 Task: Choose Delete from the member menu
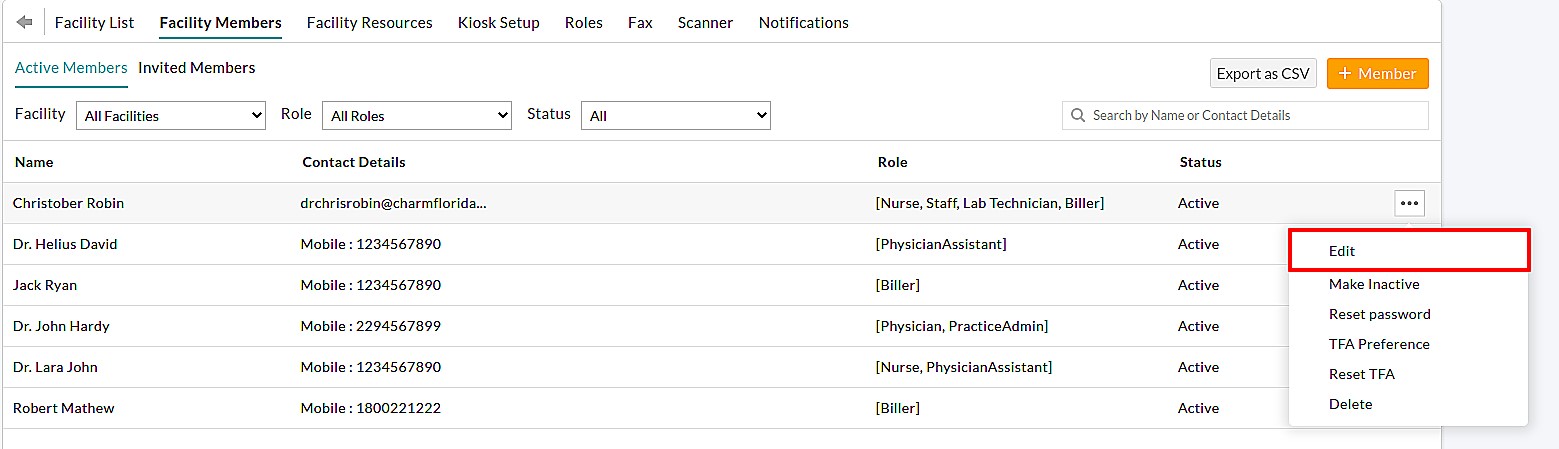(1350, 404)
